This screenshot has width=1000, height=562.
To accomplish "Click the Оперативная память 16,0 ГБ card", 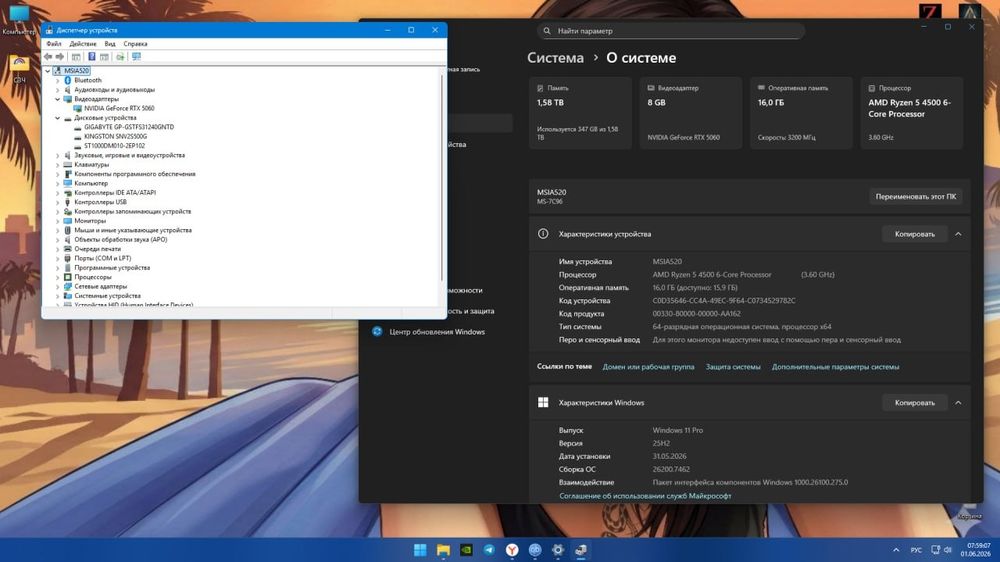I will (x=801, y=113).
